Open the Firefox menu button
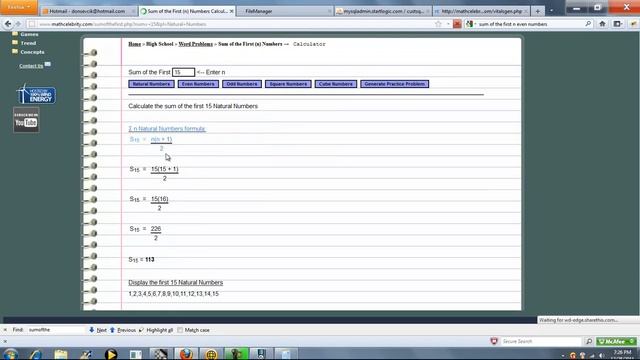 (18, 7)
